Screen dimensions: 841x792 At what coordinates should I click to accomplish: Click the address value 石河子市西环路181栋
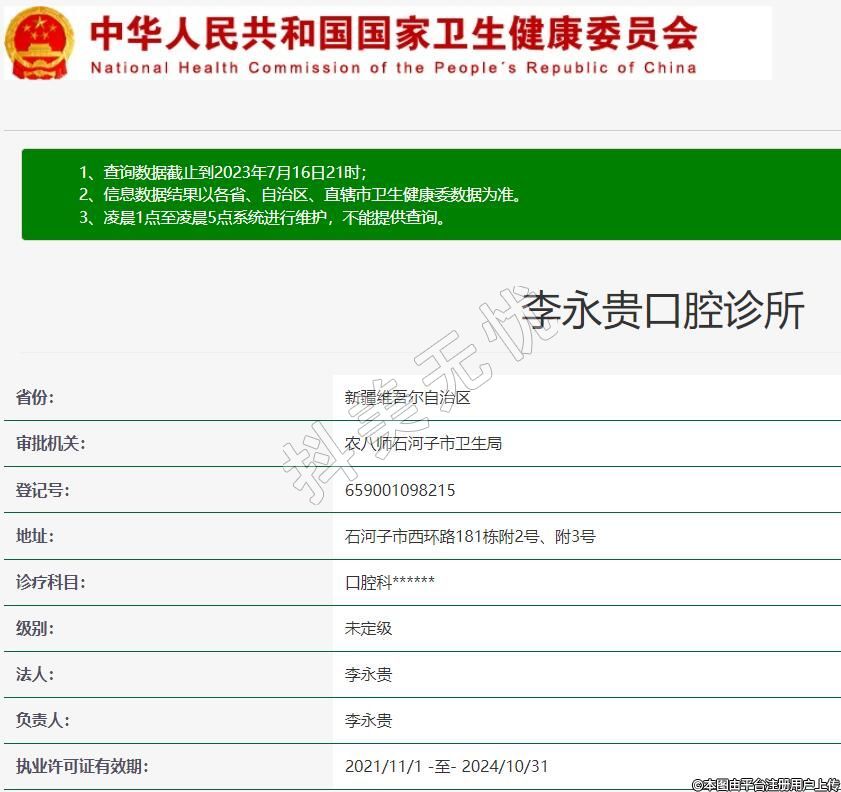pyautogui.click(x=470, y=536)
